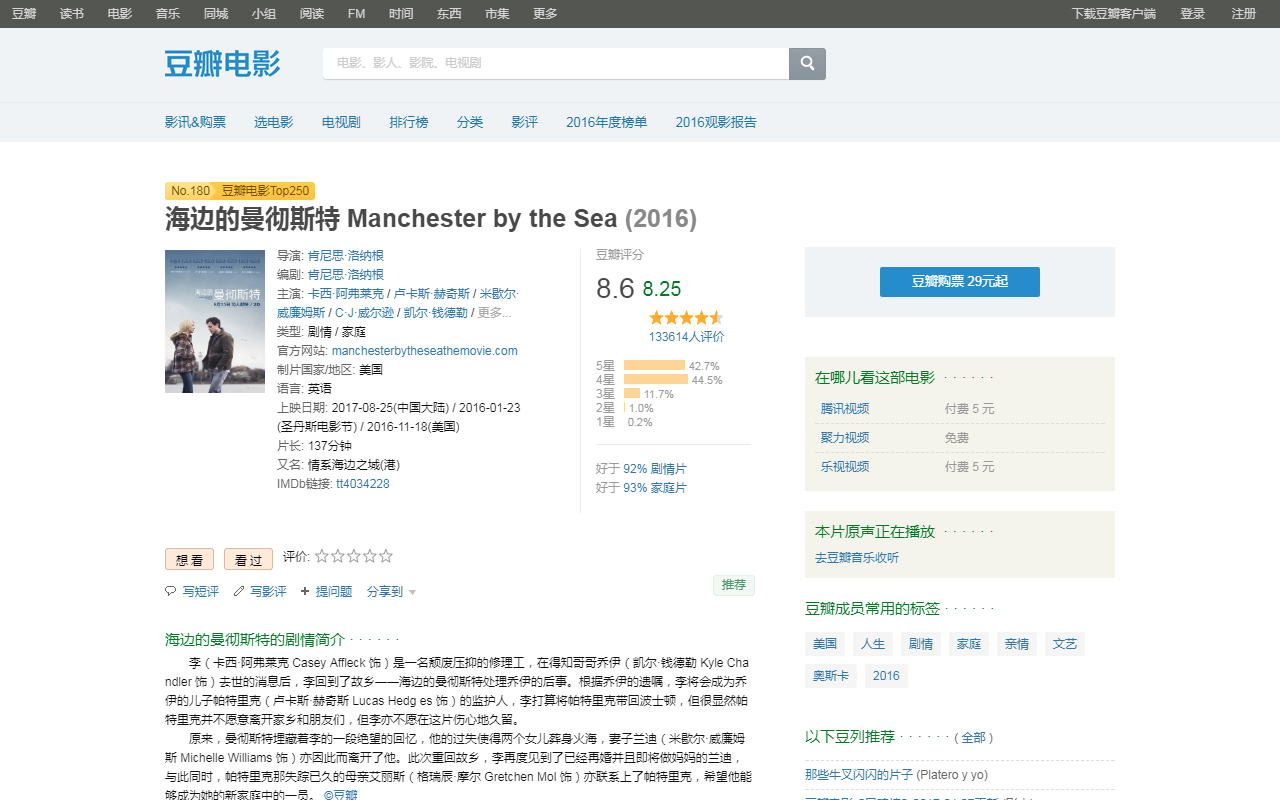Mark the movie as 想看

click(189, 560)
